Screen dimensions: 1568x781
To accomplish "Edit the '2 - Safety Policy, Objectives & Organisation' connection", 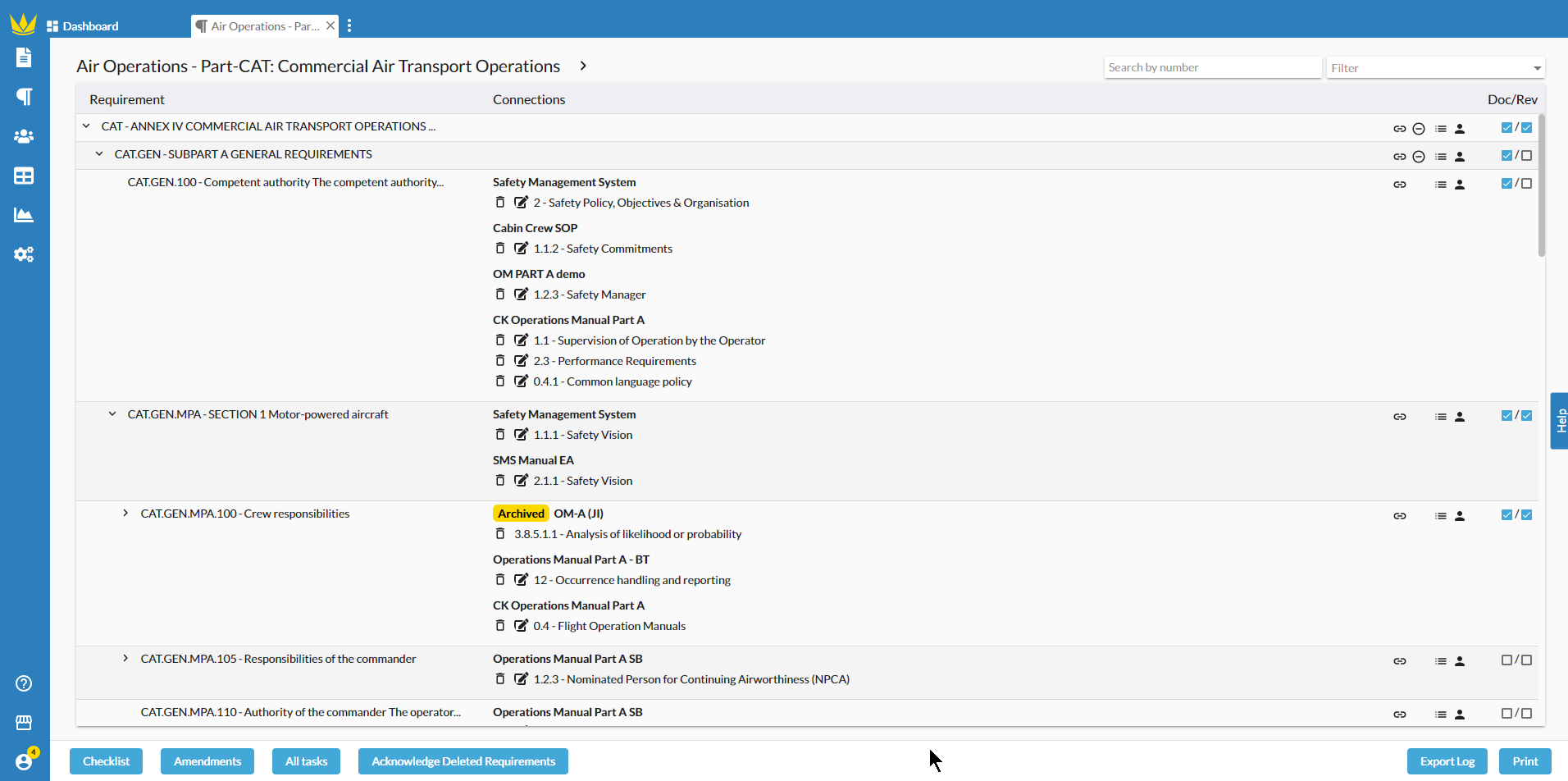I will [521, 202].
